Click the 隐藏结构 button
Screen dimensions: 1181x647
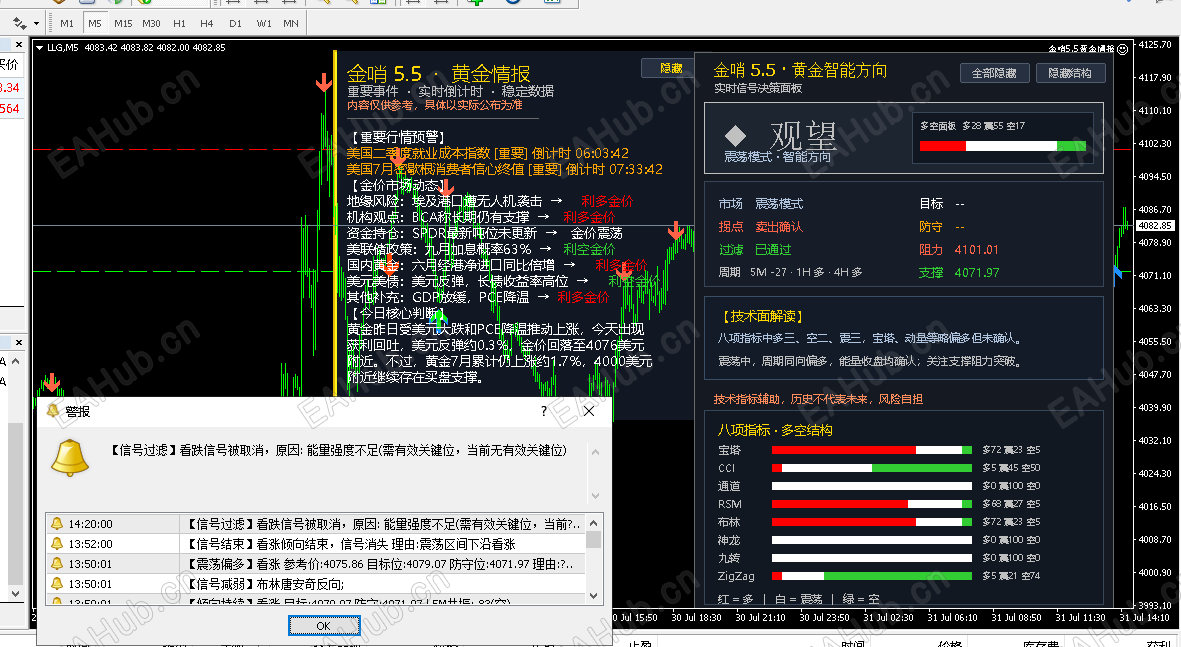coord(1070,73)
